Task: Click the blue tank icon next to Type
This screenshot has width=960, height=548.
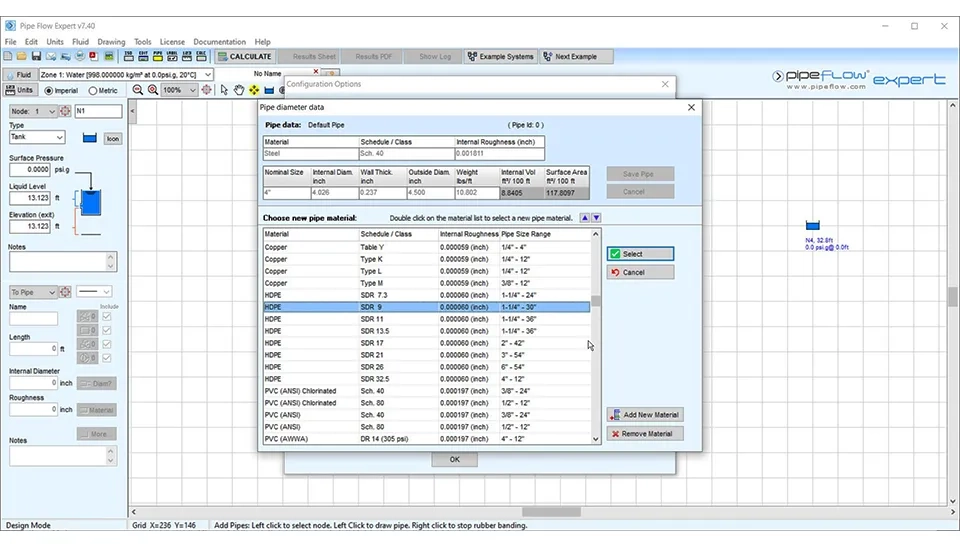Action: [x=89, y=138]
